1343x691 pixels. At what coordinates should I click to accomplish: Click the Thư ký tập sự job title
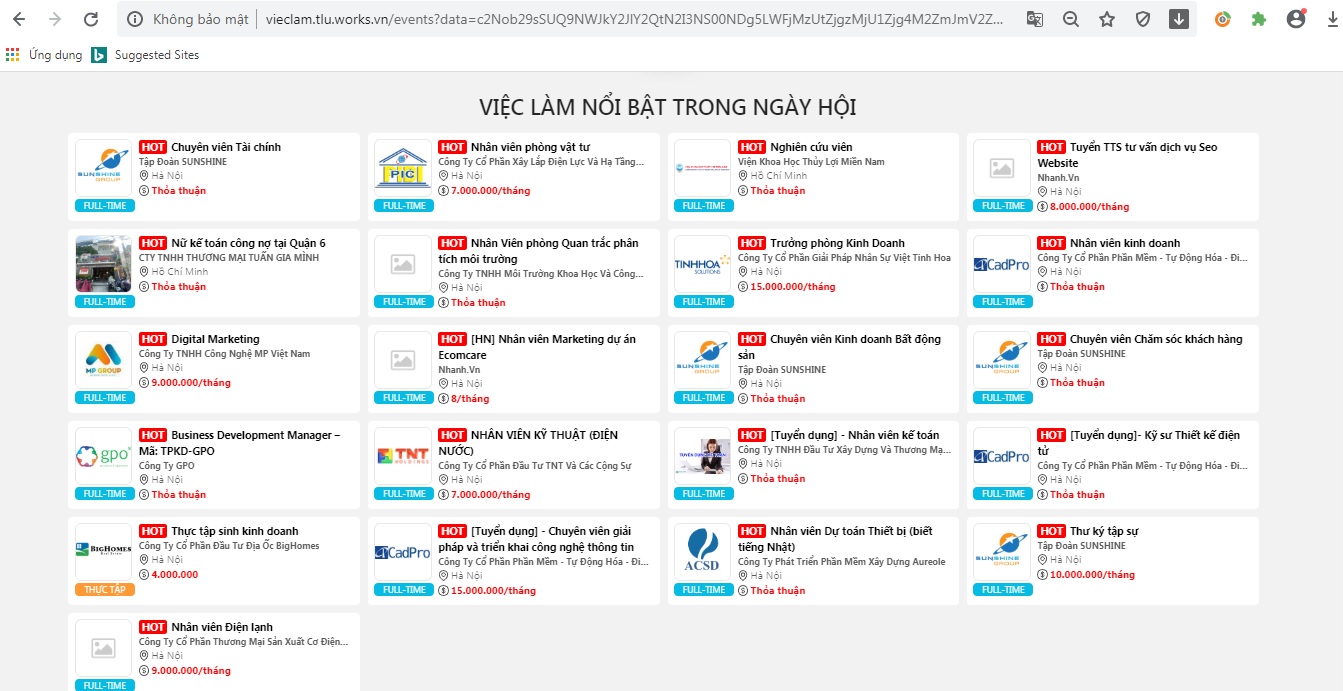coord(1104,531)
